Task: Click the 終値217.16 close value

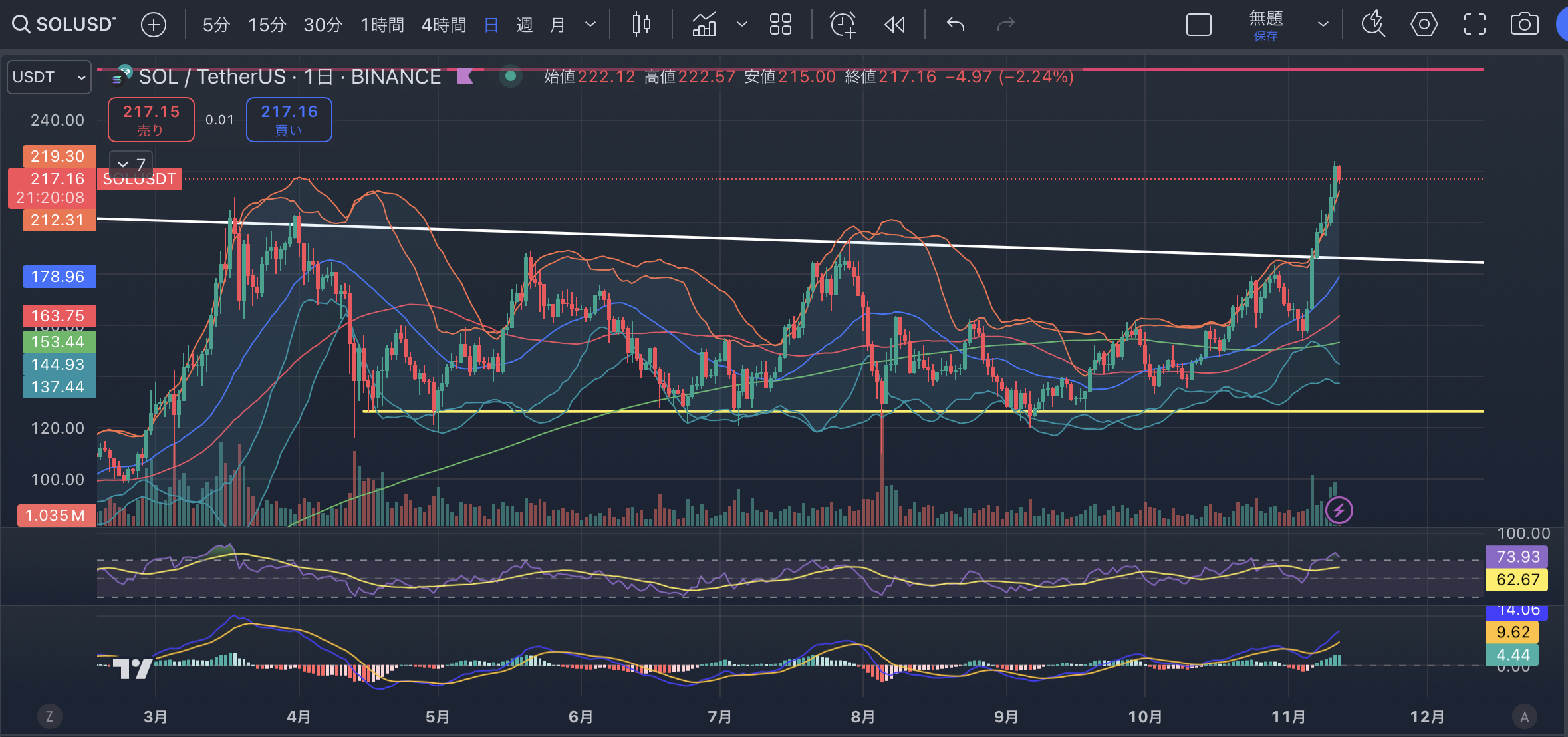Action: click(x=890, y=77)
